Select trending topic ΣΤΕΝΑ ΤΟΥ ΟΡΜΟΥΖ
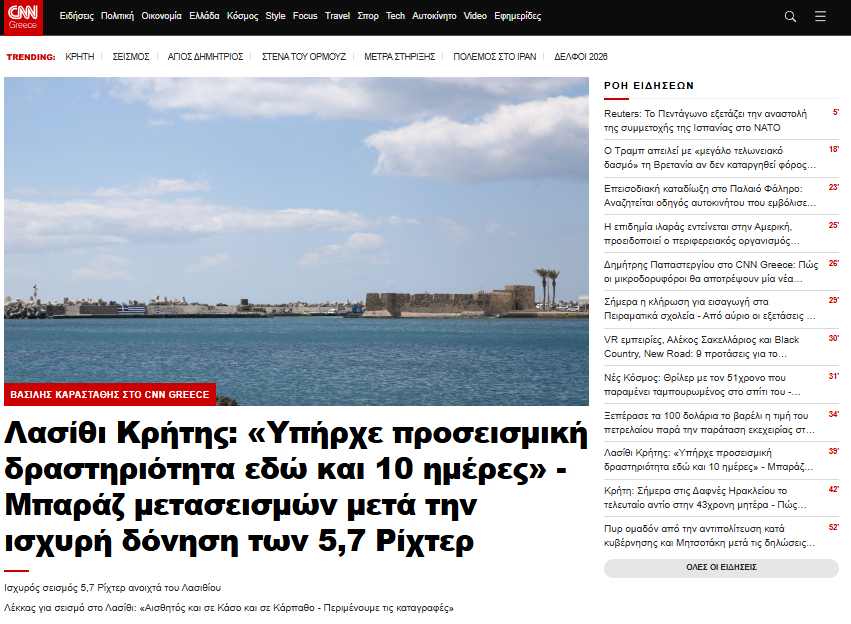 pyautogui.click(x=303, y=57)
